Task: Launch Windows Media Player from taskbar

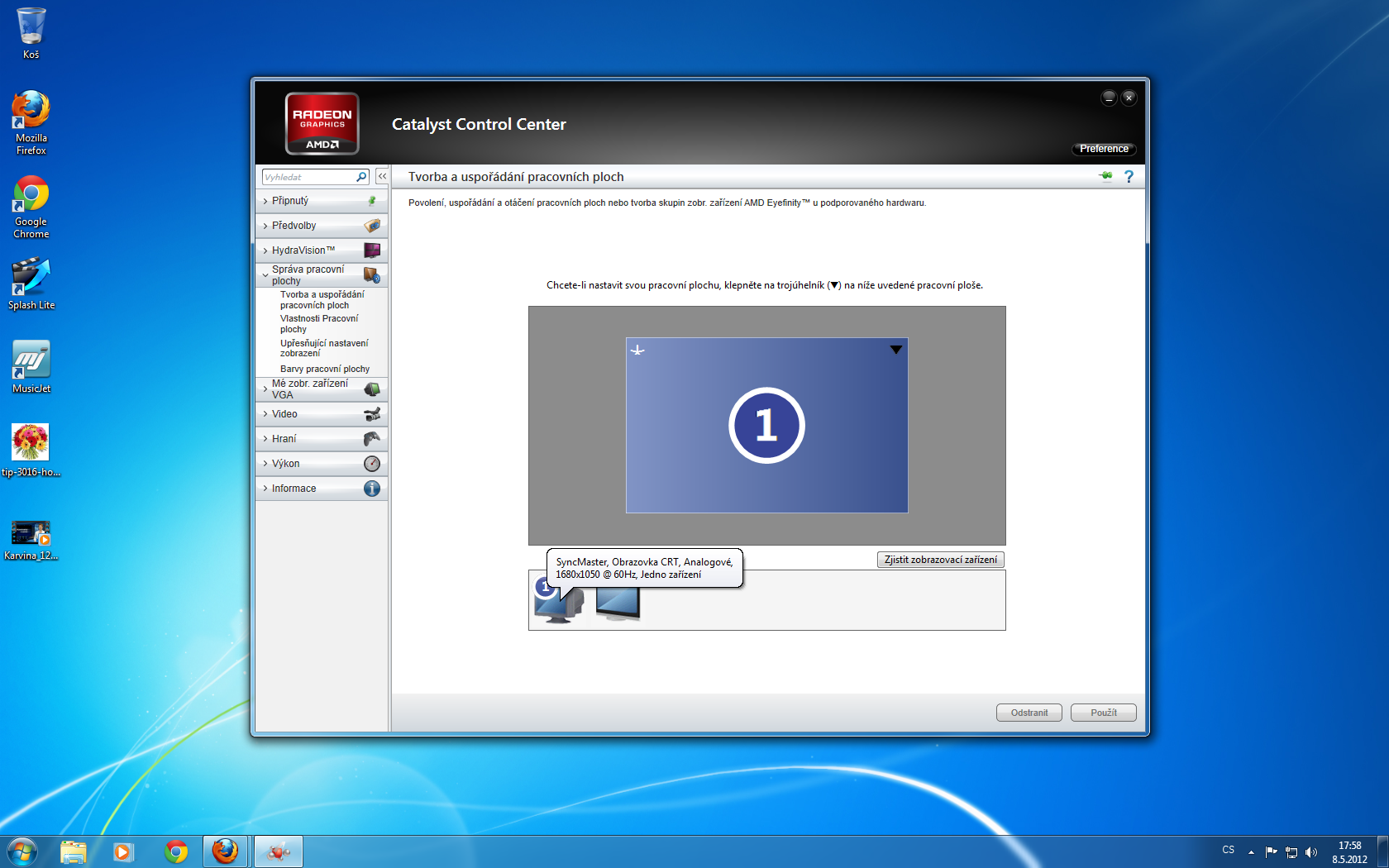Action: click(x=123, y=851)
